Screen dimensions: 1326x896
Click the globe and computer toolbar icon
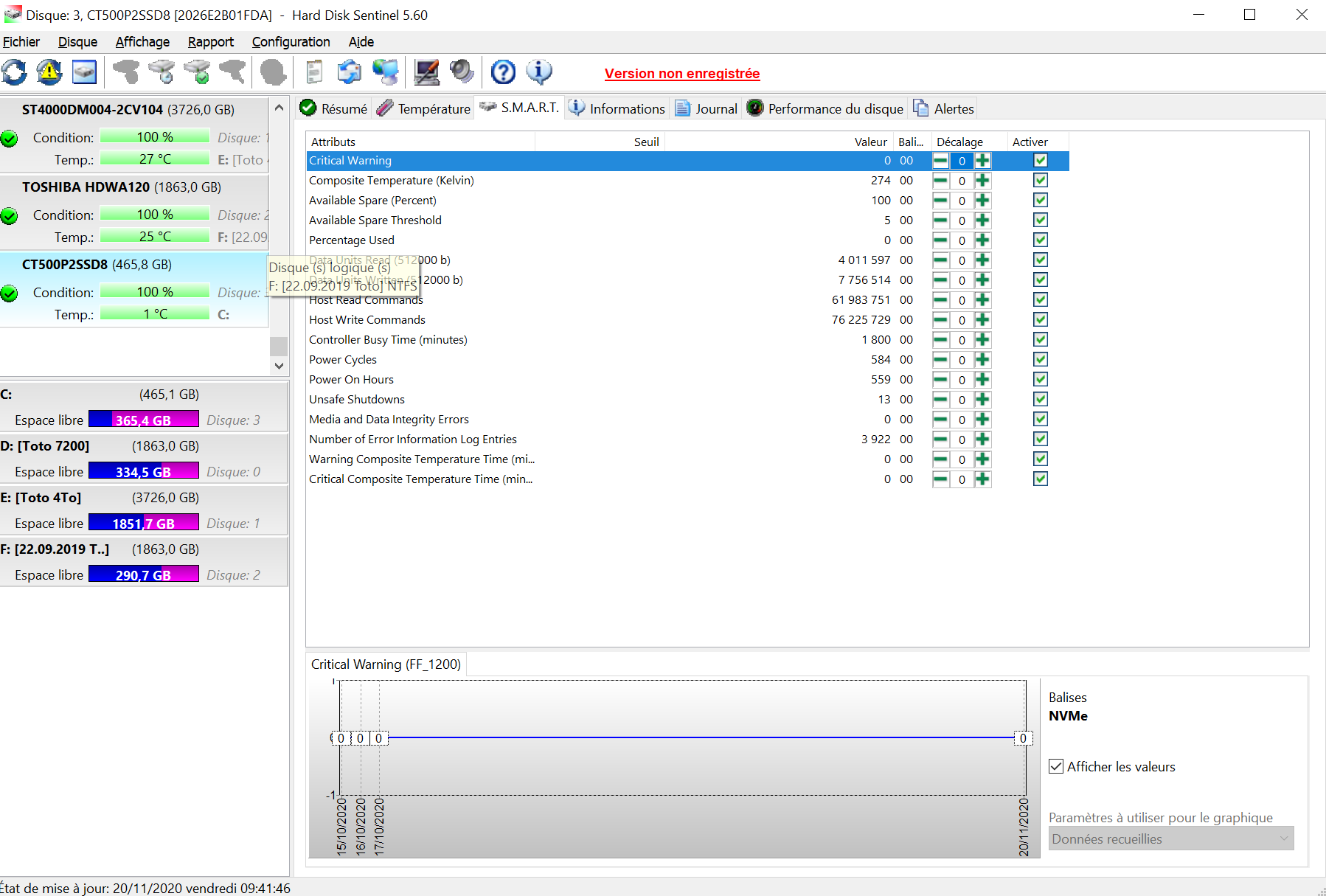[x=385, y=72]
